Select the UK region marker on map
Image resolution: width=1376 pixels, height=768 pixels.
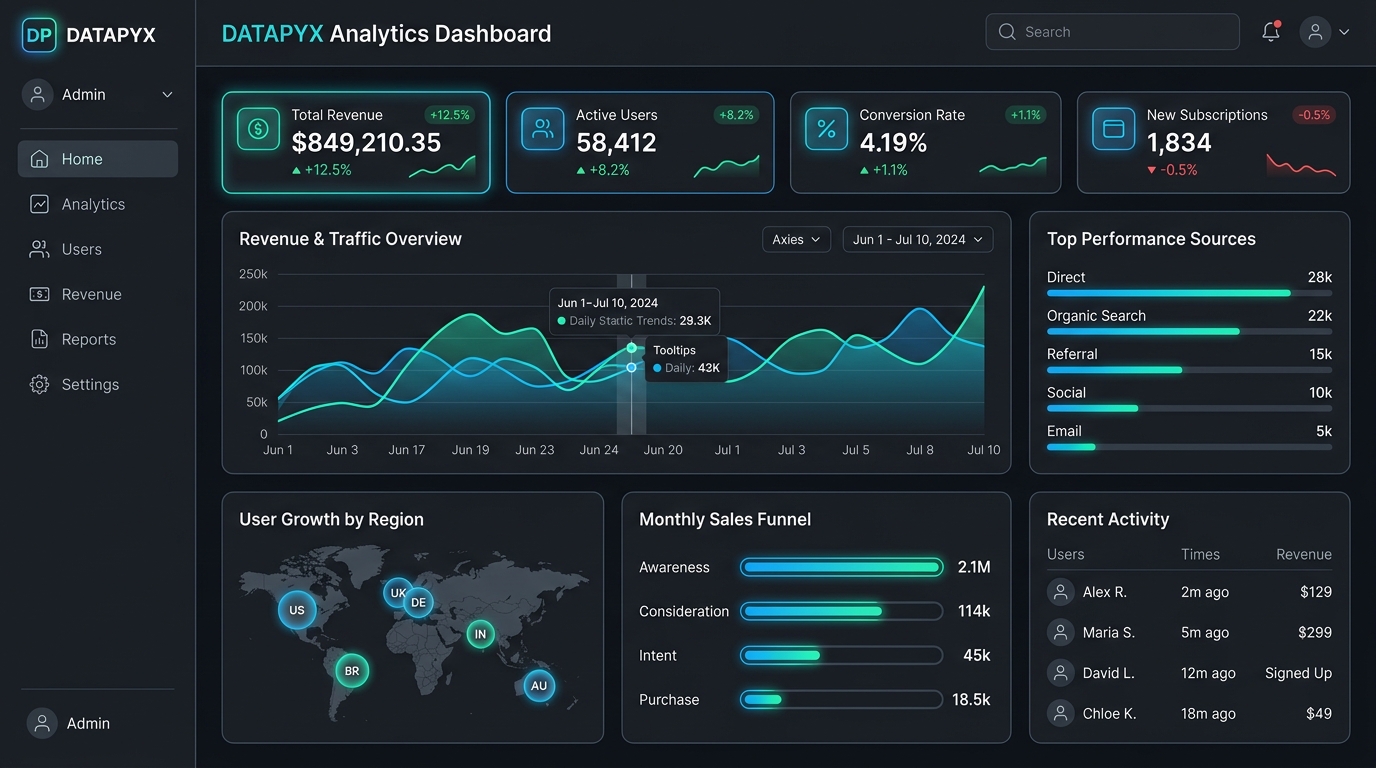[x=397, y=593]
